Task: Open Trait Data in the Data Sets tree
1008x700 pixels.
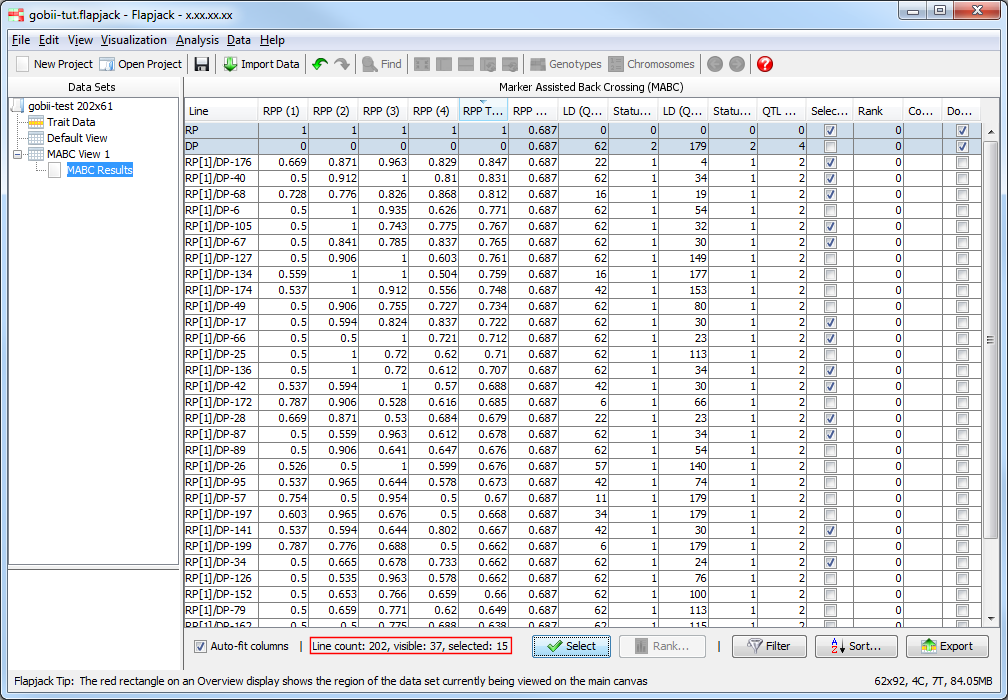Action: point(71,122)
